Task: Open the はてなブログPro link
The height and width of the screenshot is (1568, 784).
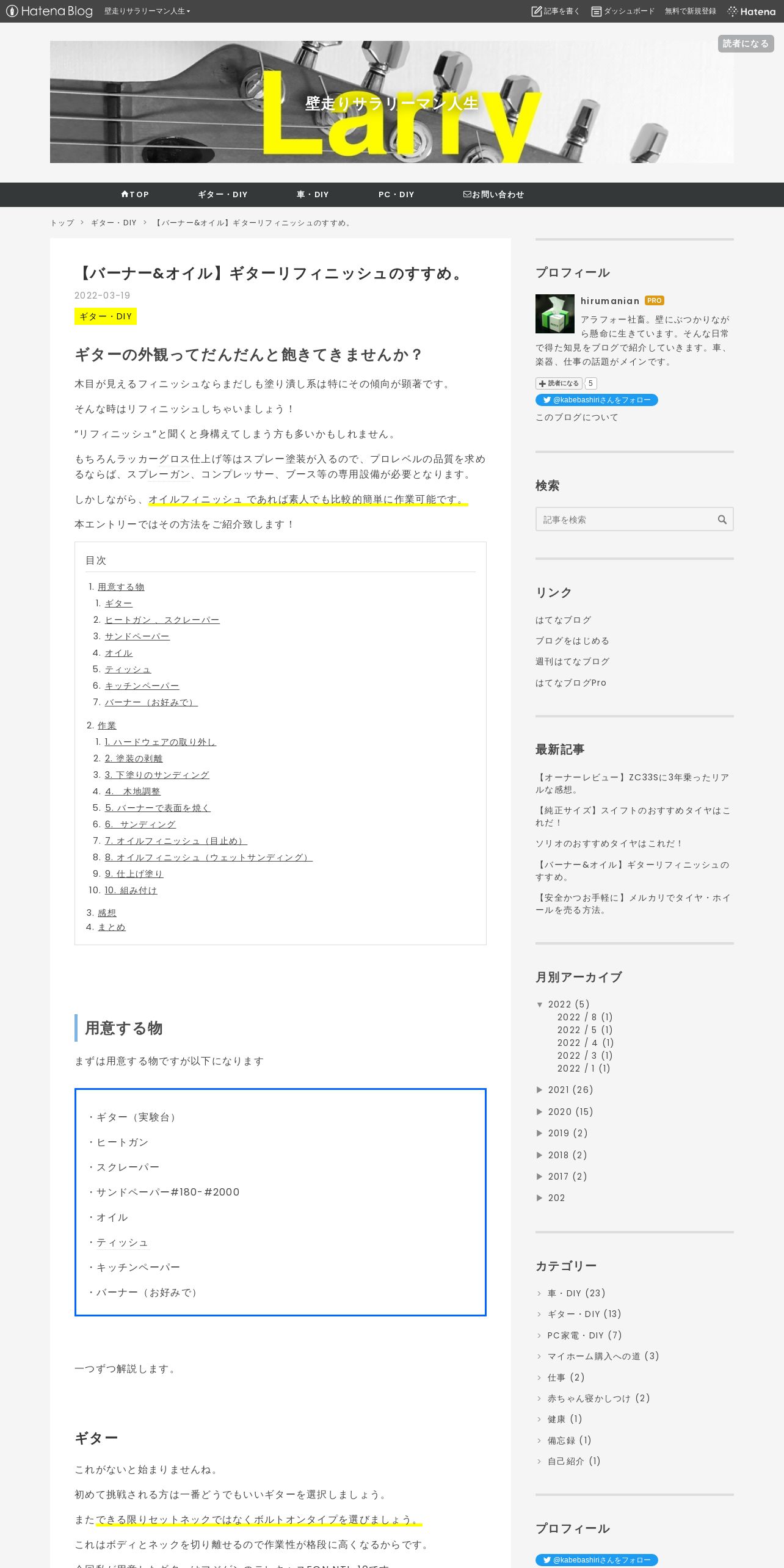Action: (571, 683)
